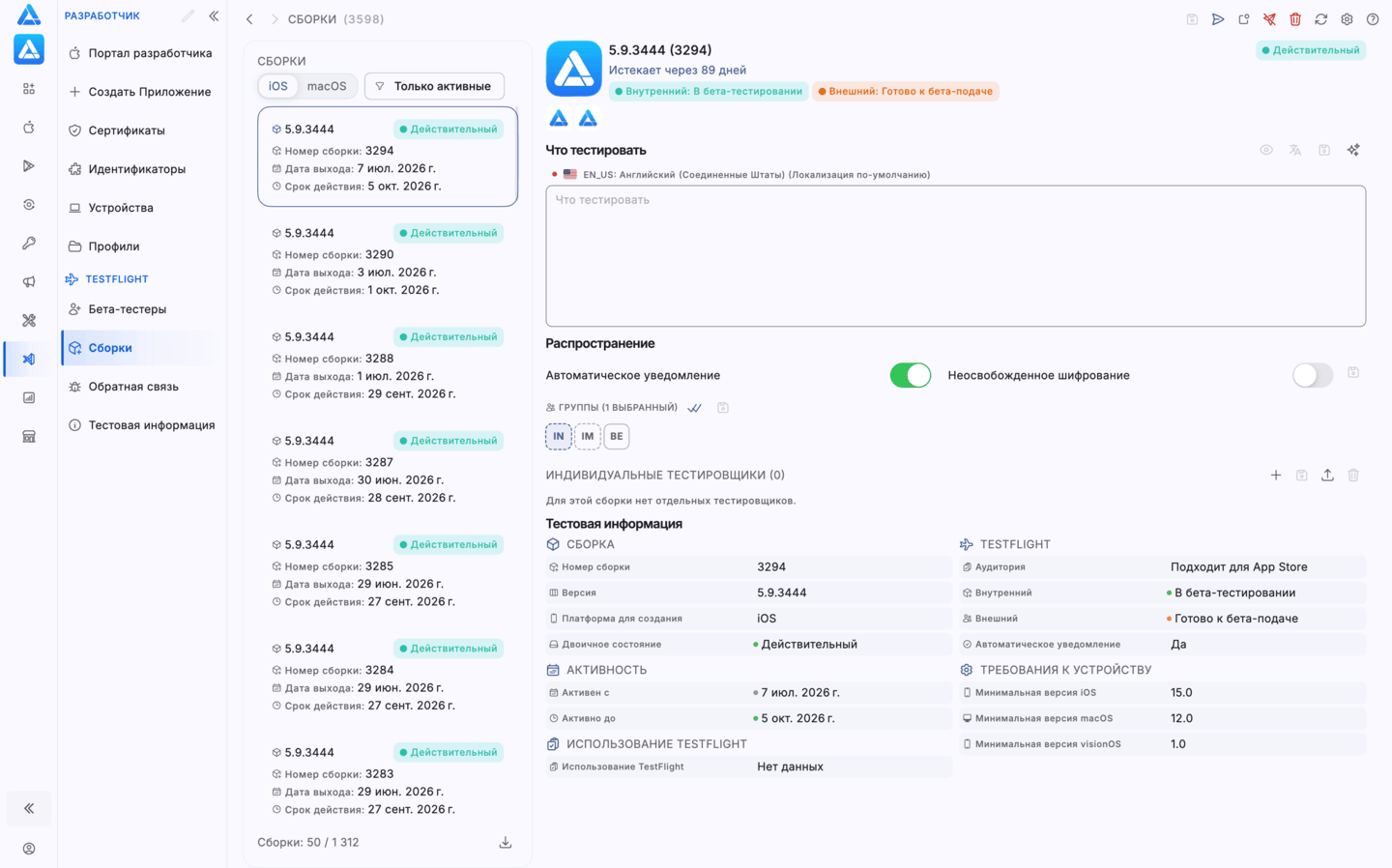Click the eye preview icon for Что тестировать
The image size is (1392, 868).
pos(1266,150)
